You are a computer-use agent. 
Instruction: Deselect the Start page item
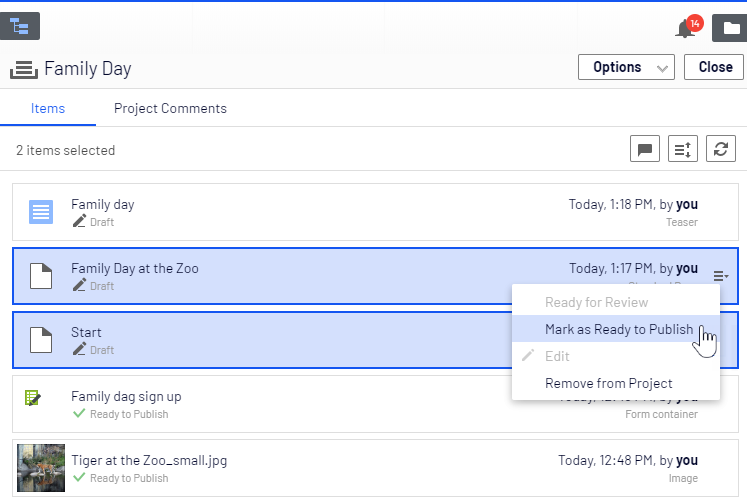tap(250, 340)
